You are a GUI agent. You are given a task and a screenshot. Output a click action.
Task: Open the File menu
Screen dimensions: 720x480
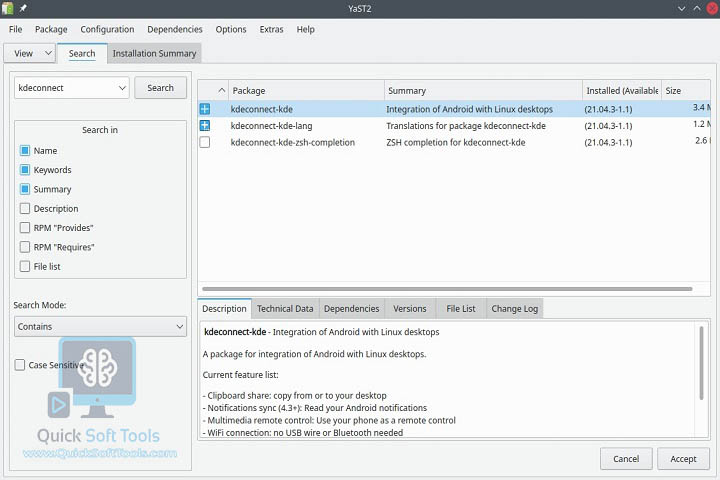pyautogui.click(x=15, y=29)
